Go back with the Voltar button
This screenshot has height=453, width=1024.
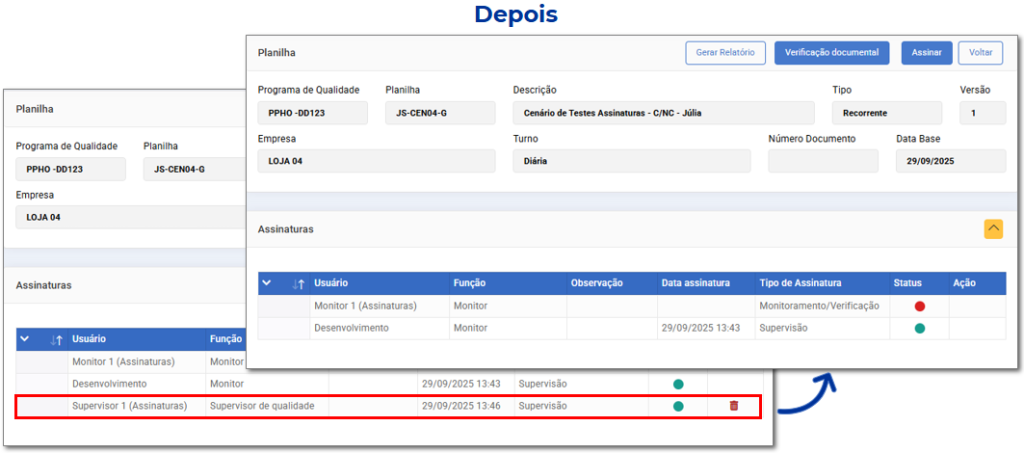click(980, 53)
